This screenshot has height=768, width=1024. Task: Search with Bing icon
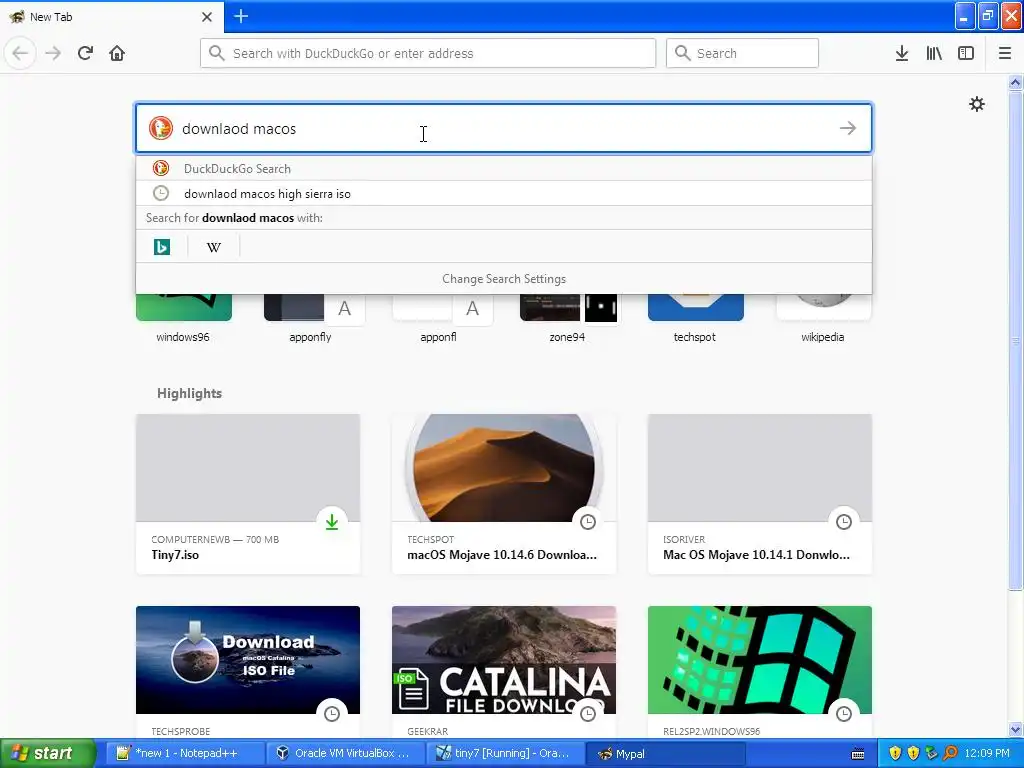point(162,247)
